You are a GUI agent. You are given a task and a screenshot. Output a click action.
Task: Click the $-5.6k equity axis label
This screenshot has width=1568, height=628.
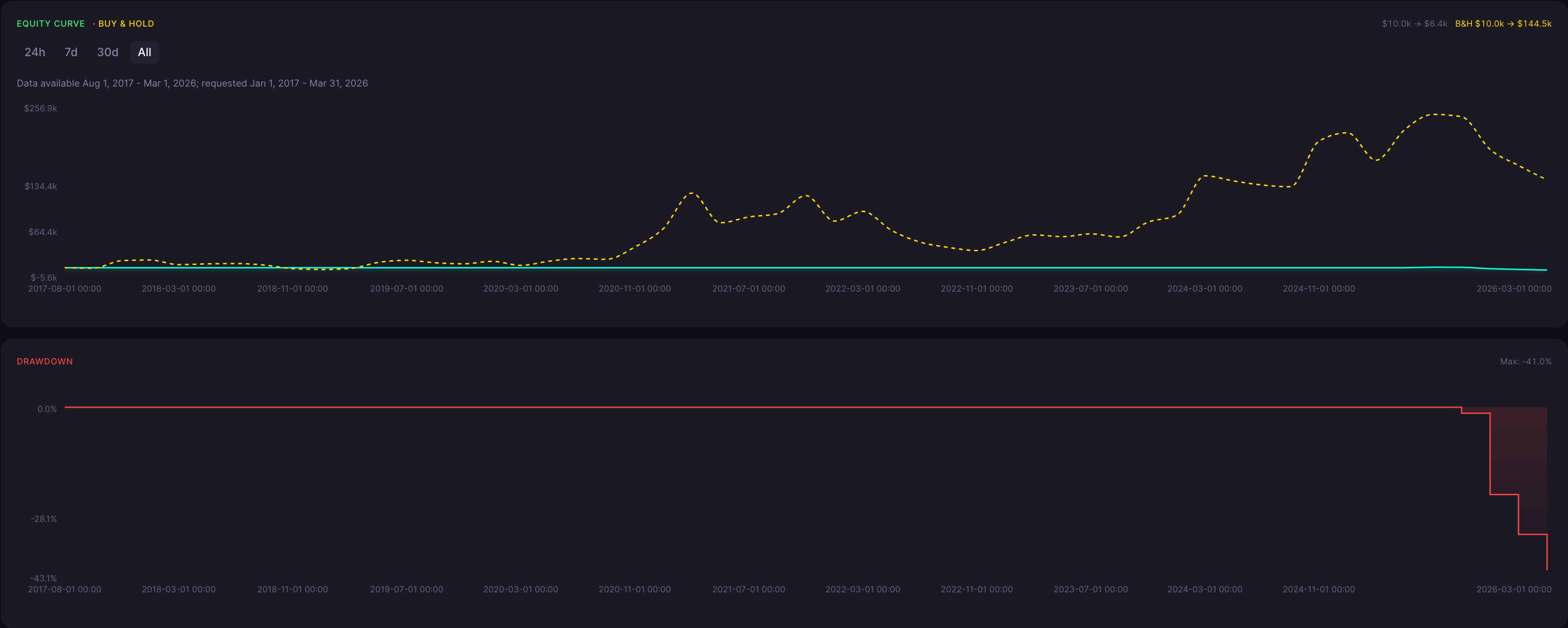pyautogui.click(x=44, y=277)
